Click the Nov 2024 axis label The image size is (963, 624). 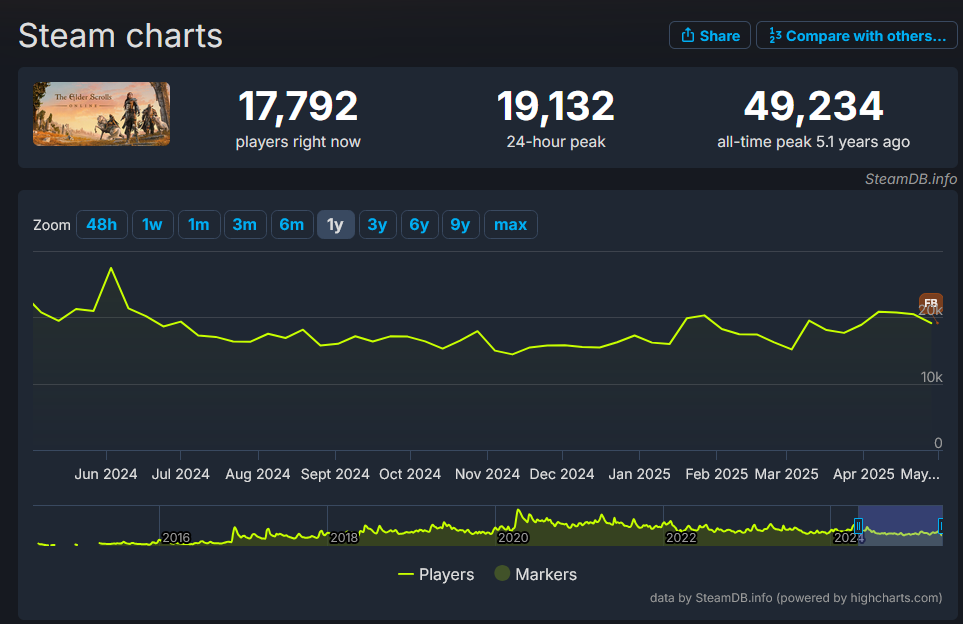(x=487, y=474)
